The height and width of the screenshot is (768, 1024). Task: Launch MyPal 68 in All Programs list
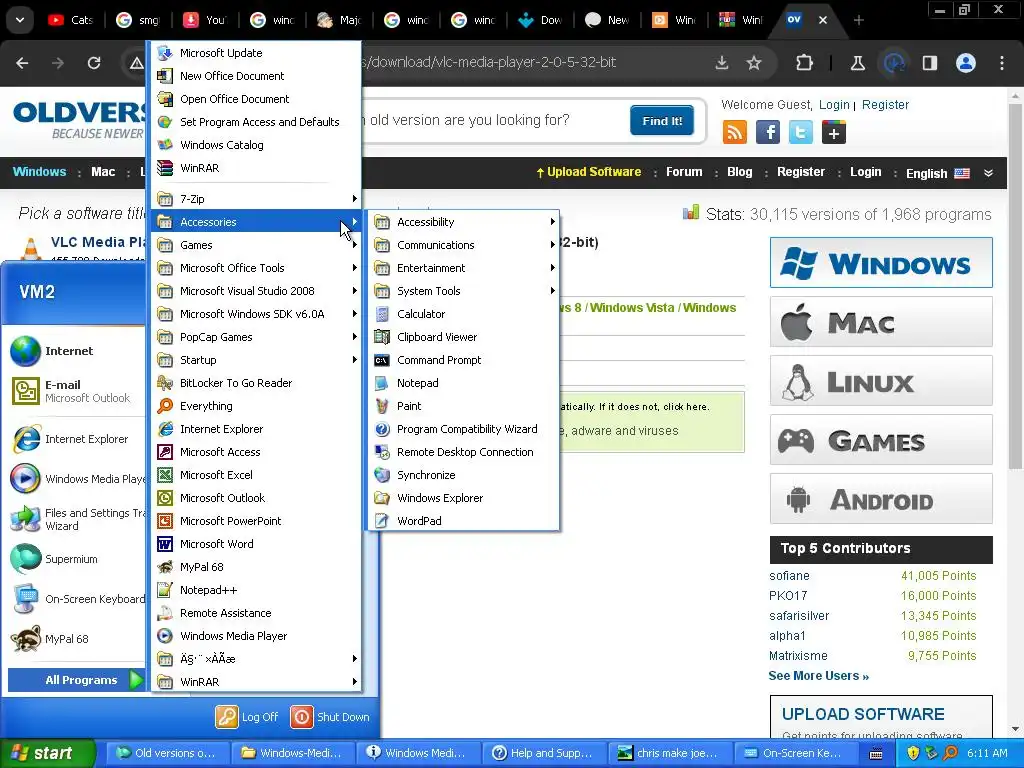256,567
